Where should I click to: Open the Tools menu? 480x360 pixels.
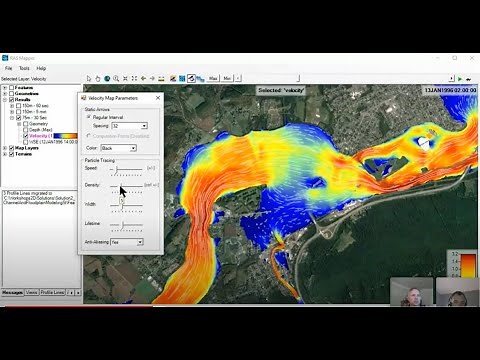(x=24, y=68)
